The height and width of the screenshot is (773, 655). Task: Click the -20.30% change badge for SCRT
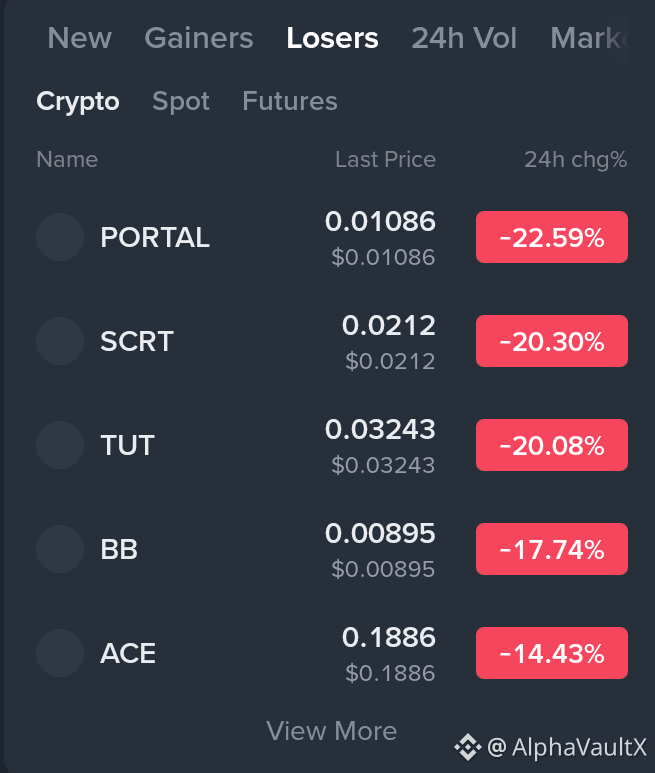point(552,341)
